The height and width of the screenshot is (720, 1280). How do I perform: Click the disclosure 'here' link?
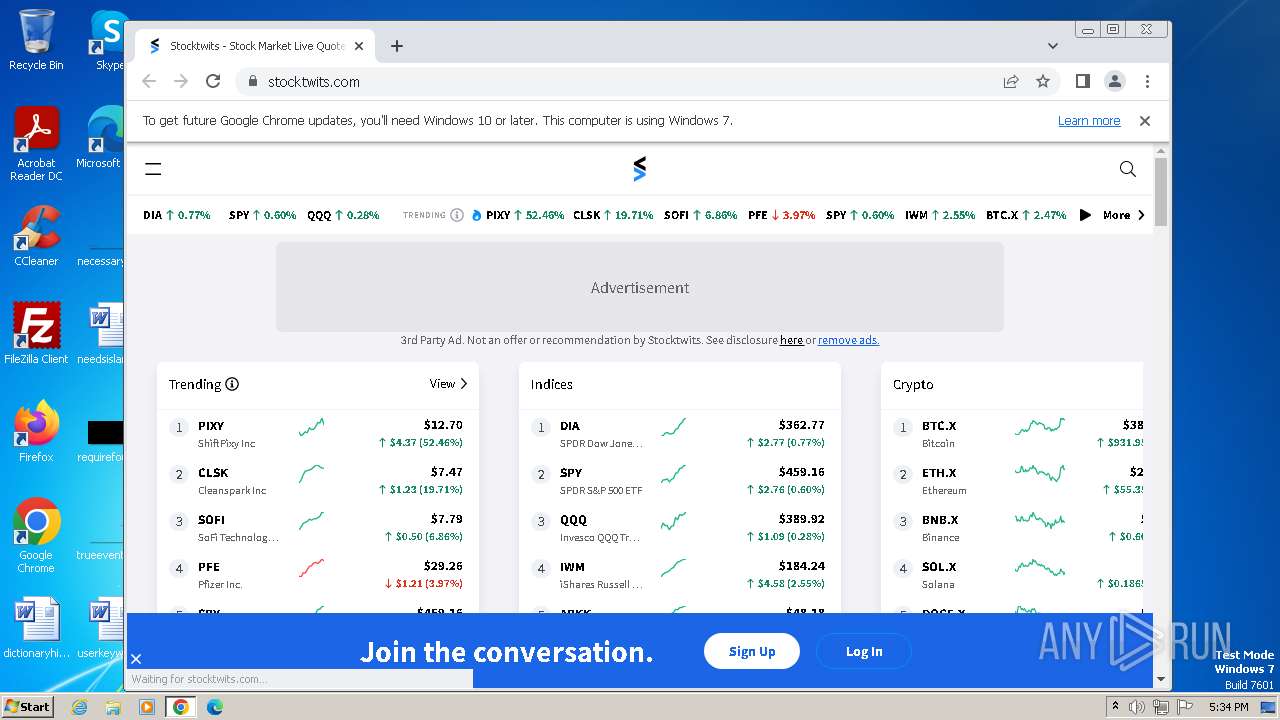point(791,340)
